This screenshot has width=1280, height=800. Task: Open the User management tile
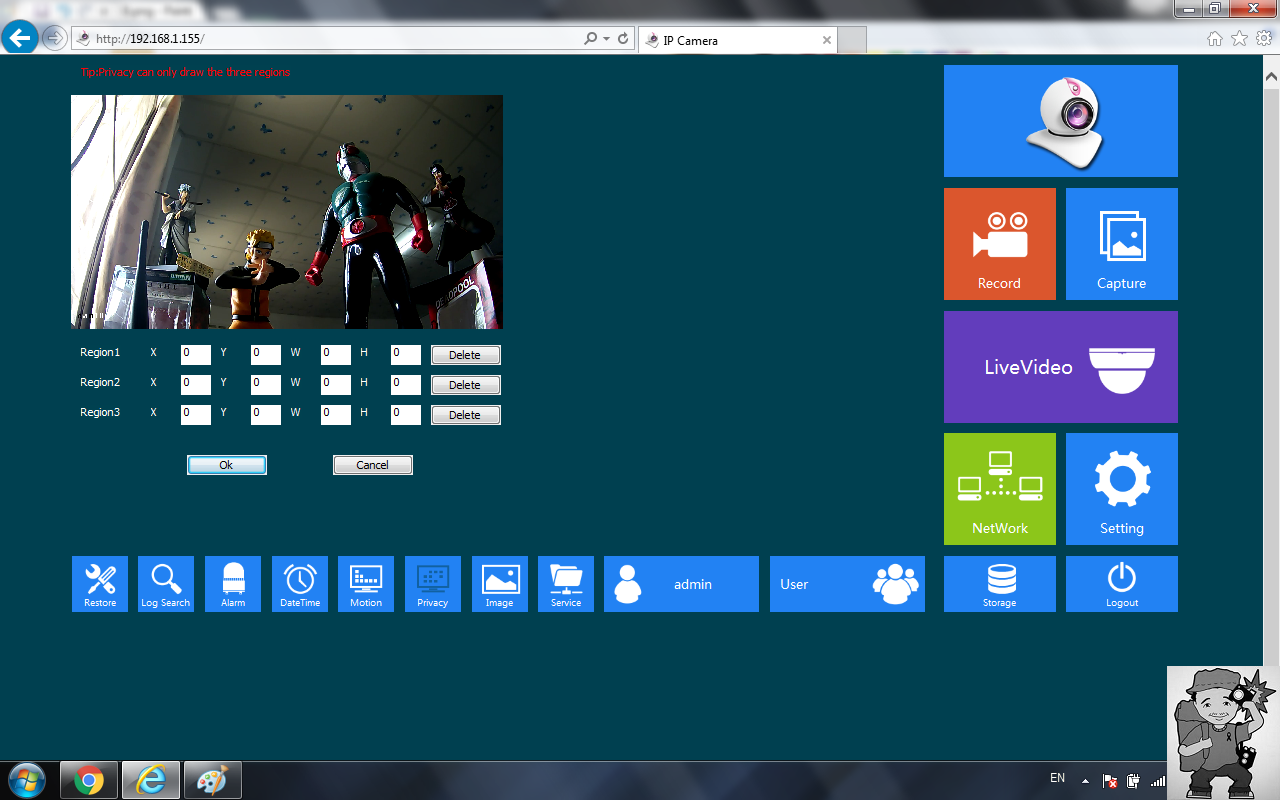847,584
